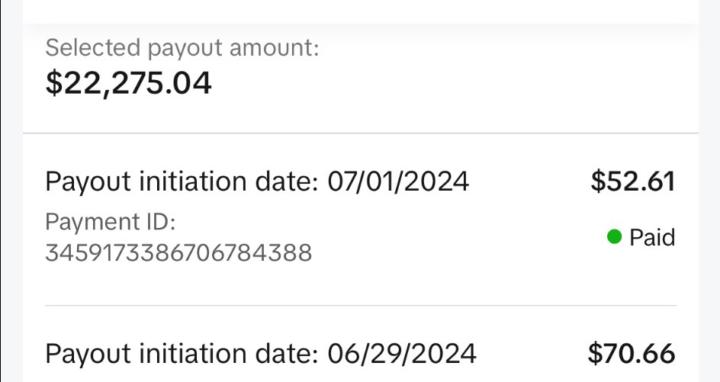This screenshot has width=720, height=382.
Task: Open the 07/01/2024 payout entry
Action: click(360, 219)
